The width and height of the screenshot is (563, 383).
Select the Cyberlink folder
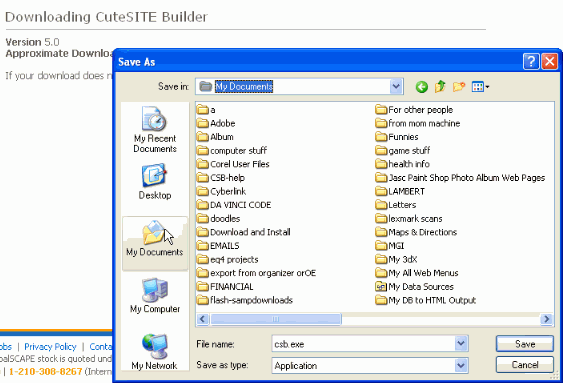[x=222, y=192]
